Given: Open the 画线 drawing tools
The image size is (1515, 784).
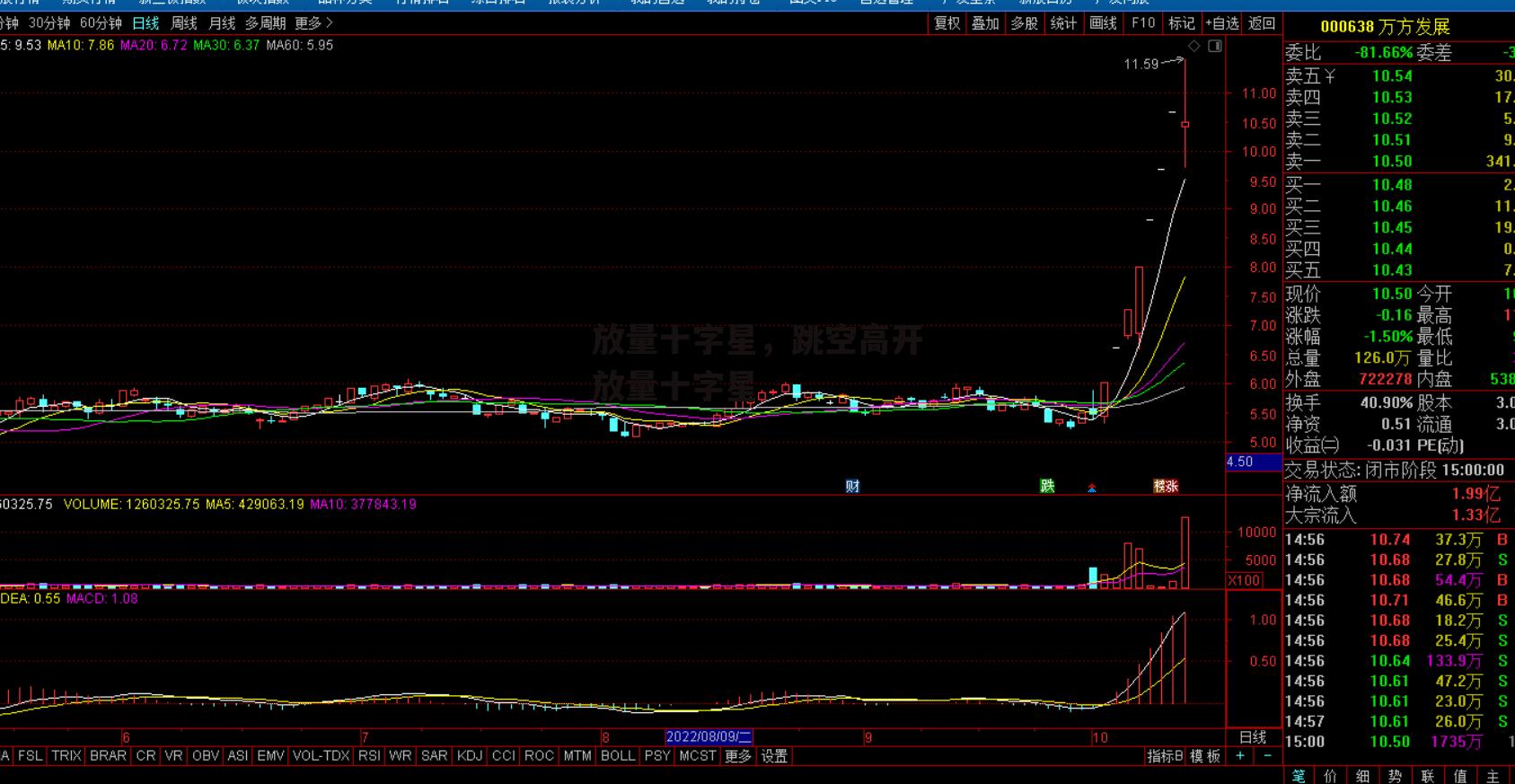Looking at the screenshot, I should pos(1104,23).
